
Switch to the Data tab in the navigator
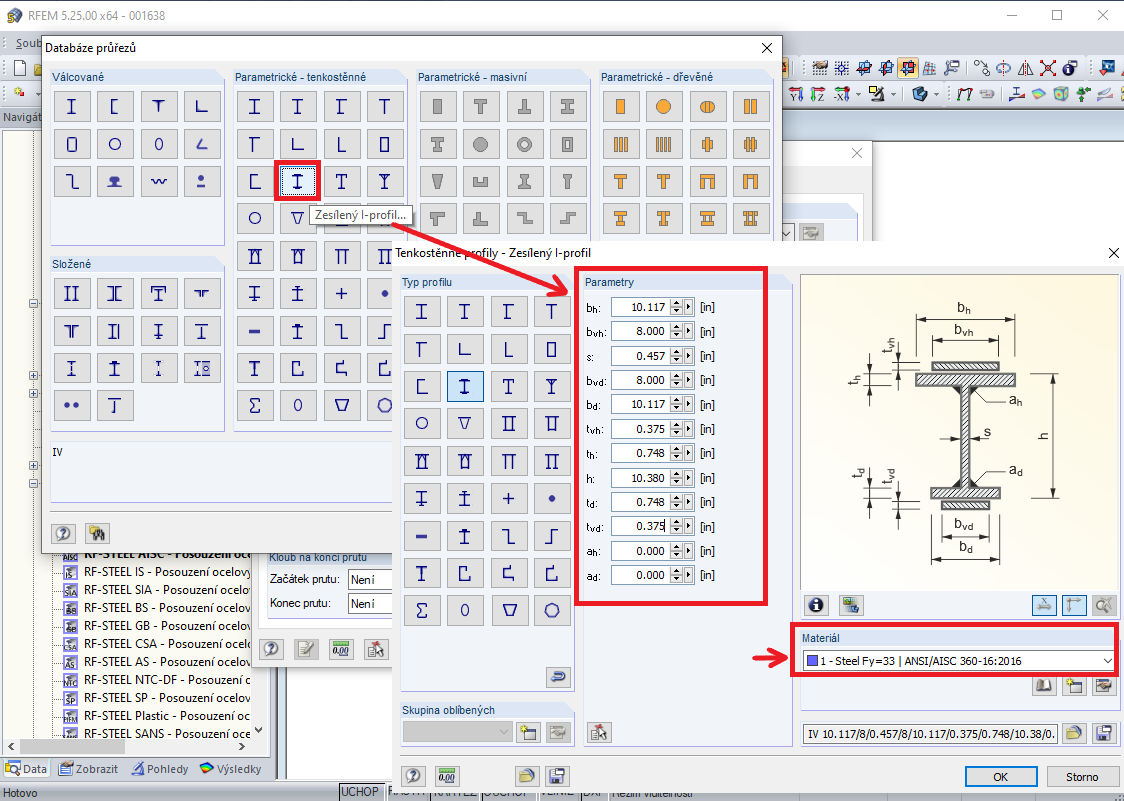click(27, 769)
